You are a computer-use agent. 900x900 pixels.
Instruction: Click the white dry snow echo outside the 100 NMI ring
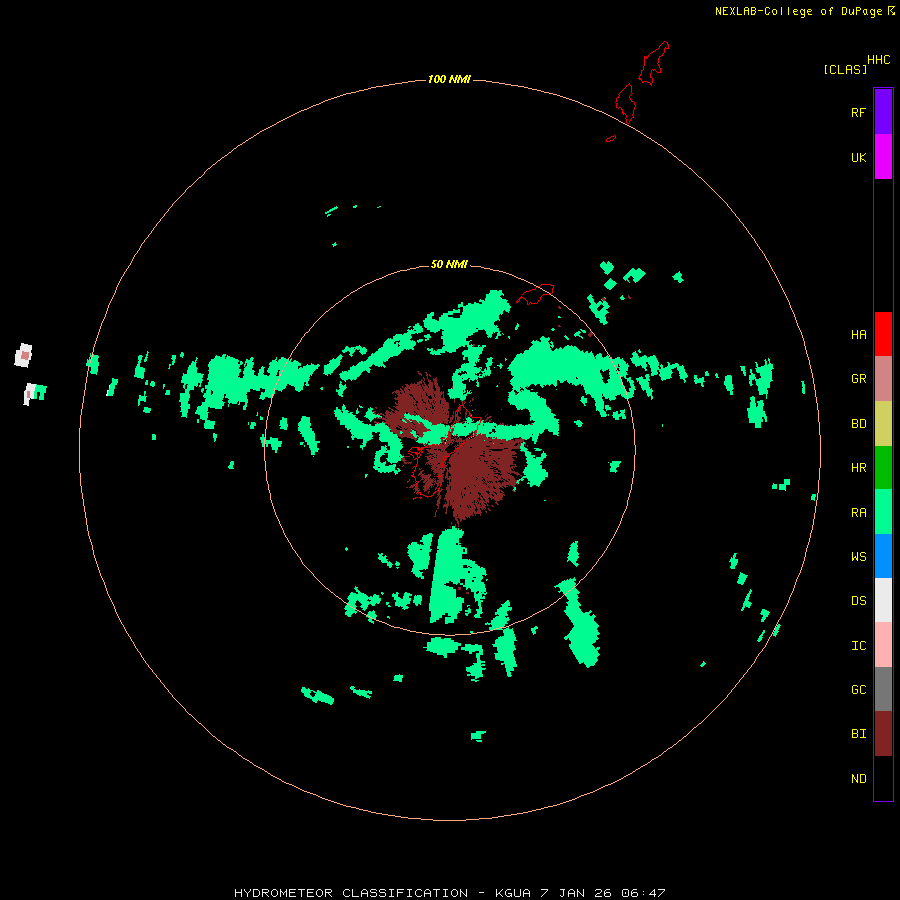click(x=23, y=355)
